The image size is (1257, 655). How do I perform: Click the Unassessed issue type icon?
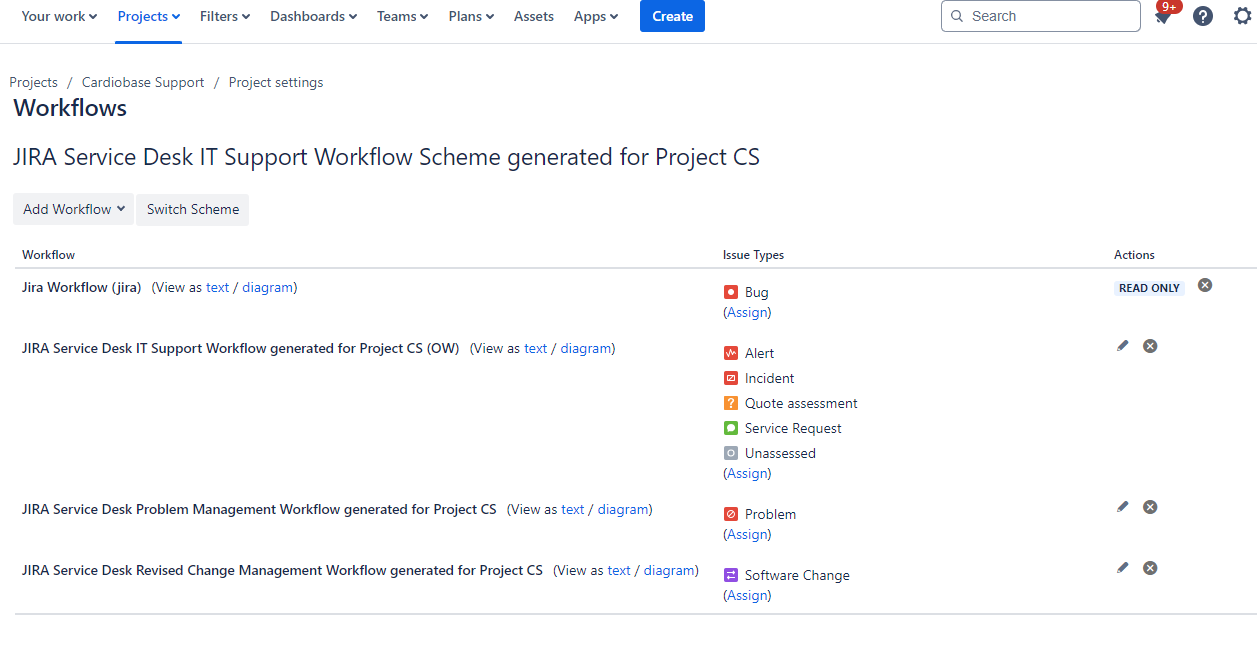(x=731, y=452)
